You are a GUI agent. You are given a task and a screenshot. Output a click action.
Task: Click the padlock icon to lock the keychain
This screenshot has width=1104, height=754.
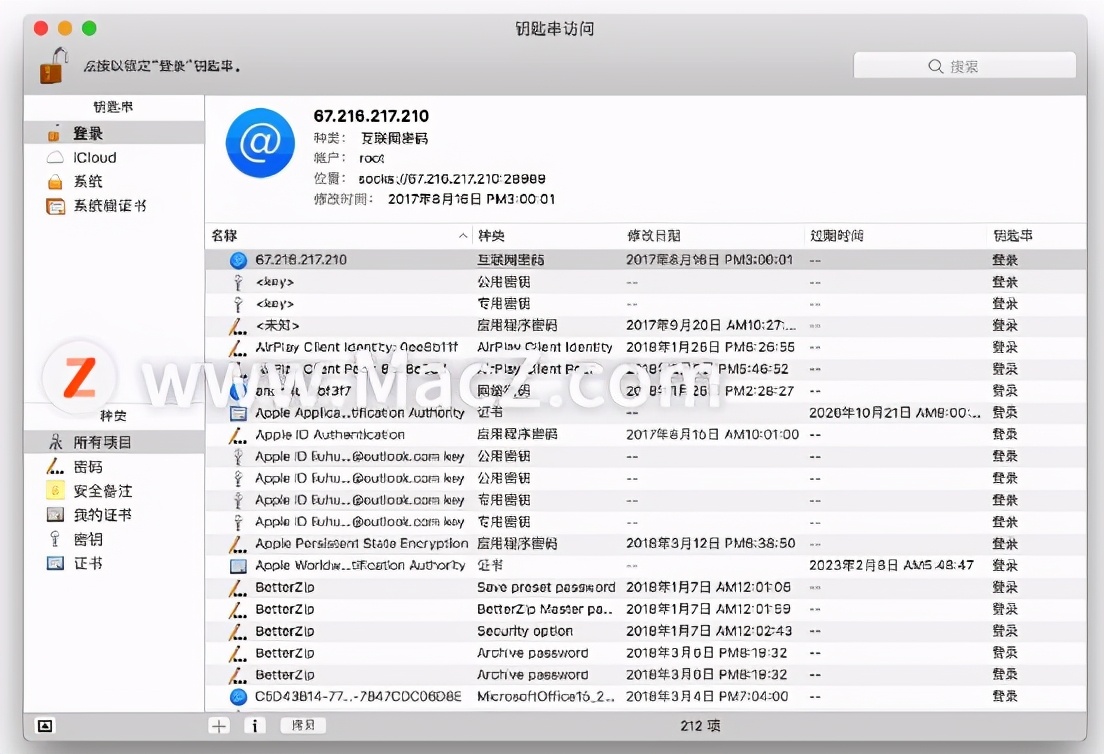coord(48,66)
